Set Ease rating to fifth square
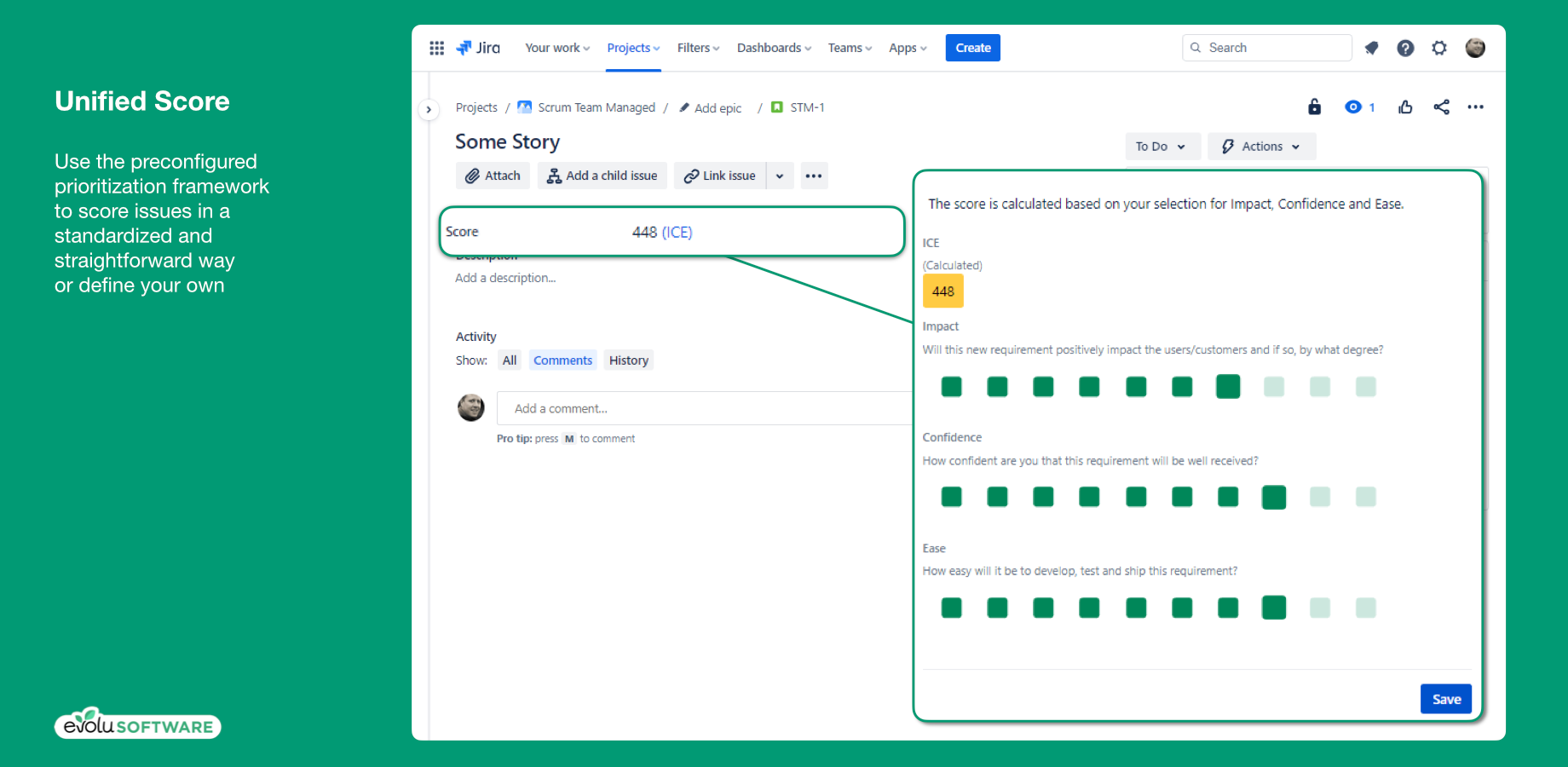The height and width of the screenshot is (767, 1568). pyautogui.click(x=1135, y=608)
